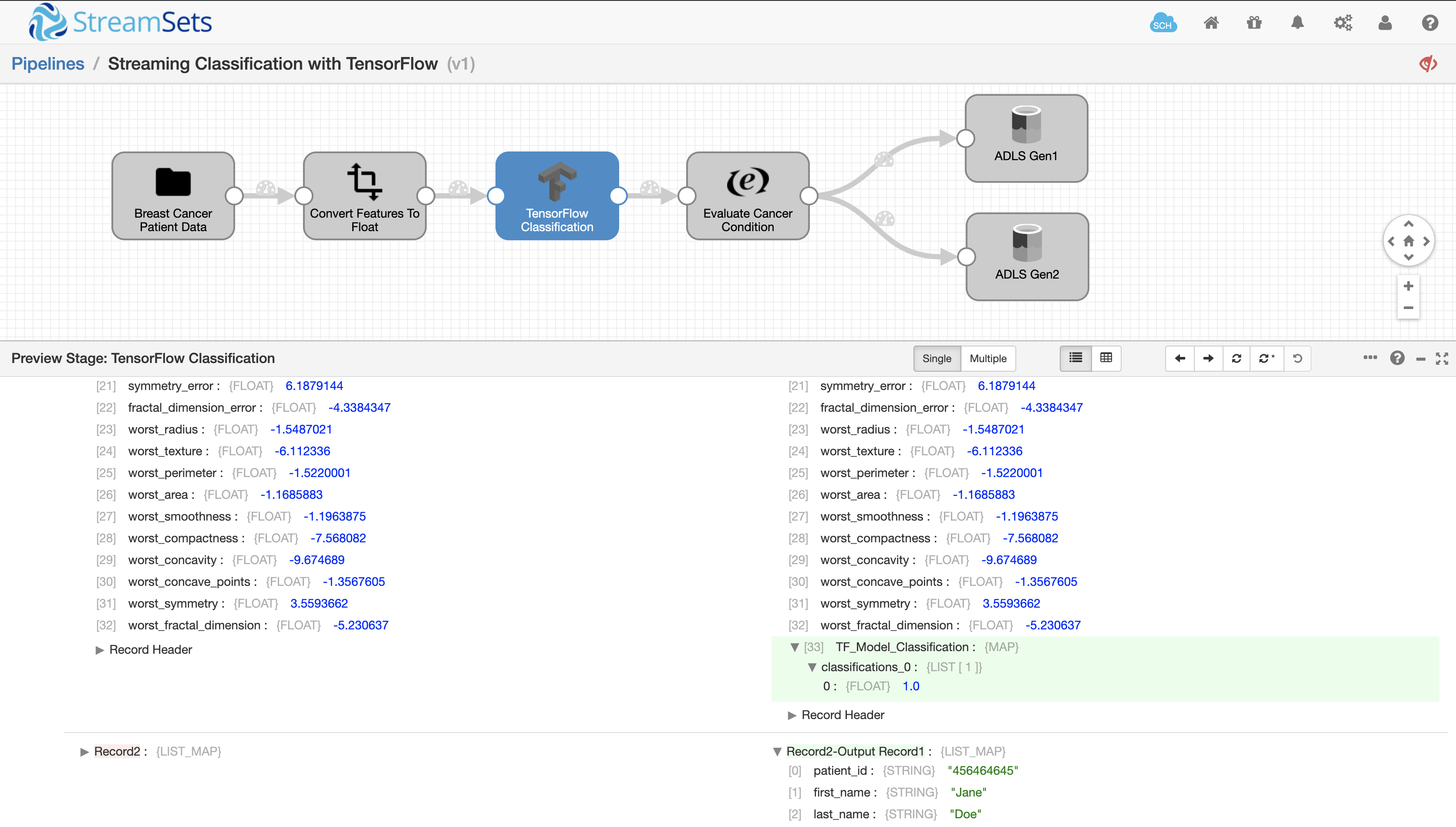Select the ADLS Gen1 destination stage

point(1026,138)
